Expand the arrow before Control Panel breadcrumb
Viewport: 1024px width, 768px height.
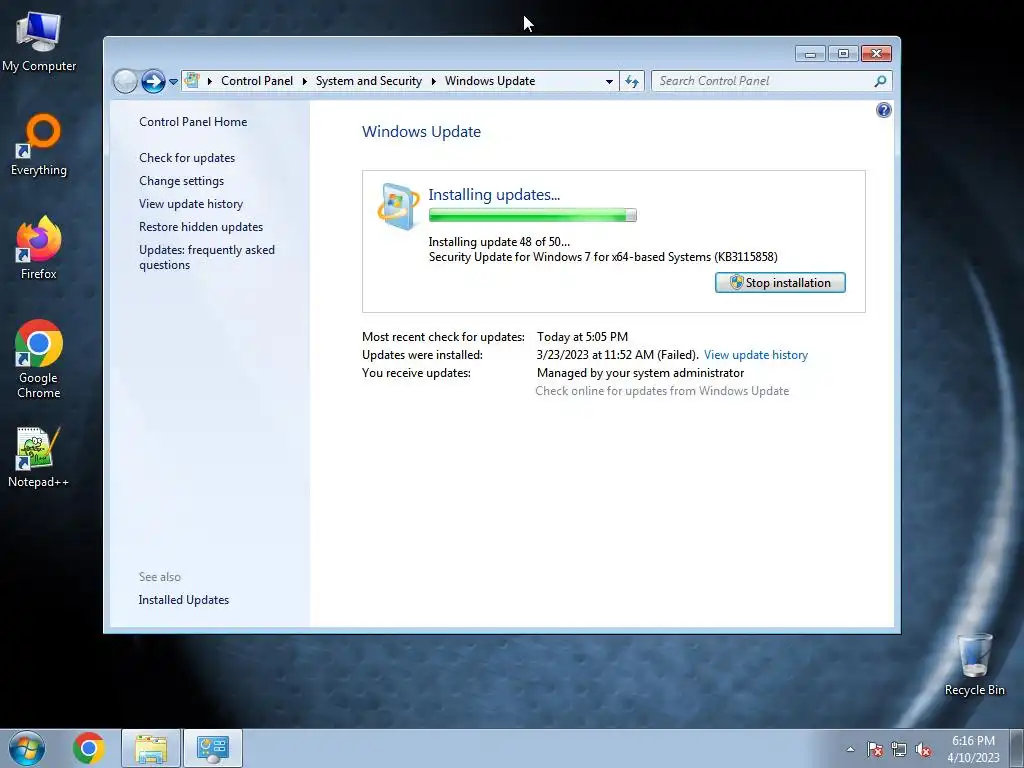(x=210, y=81)
